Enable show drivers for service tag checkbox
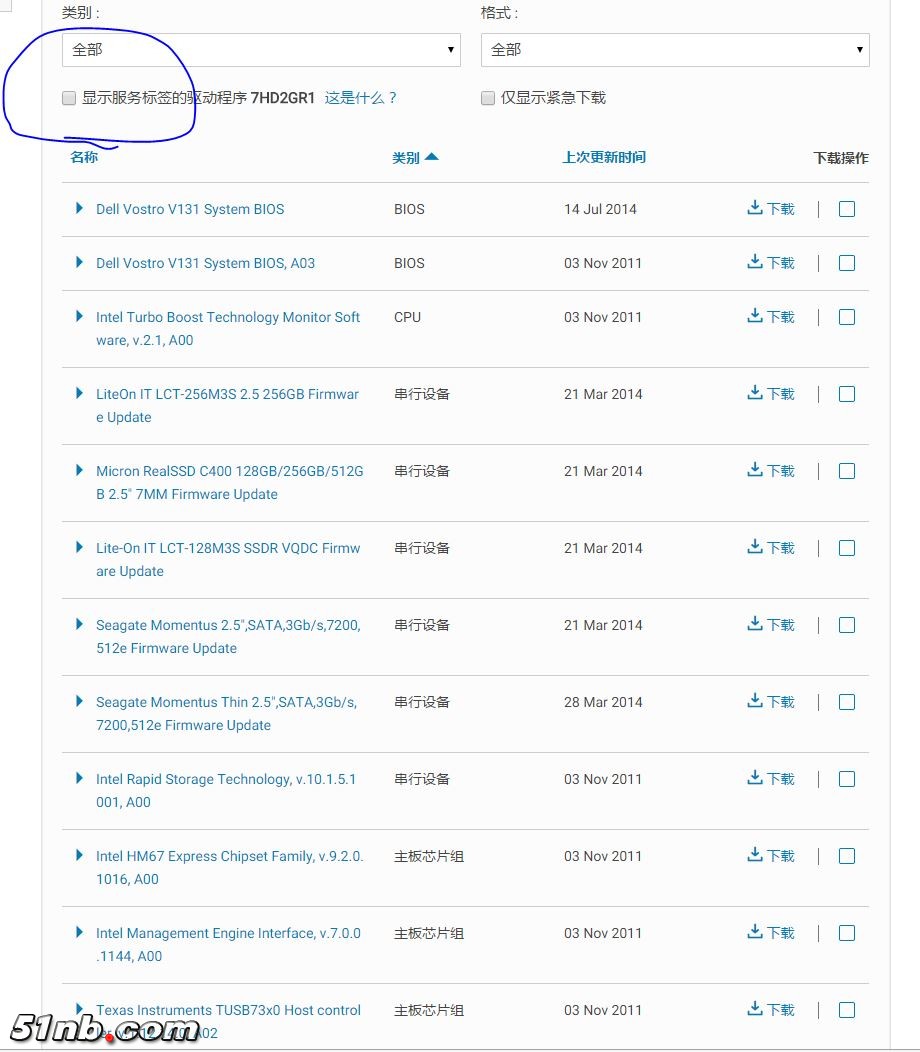920x1052 pixels. pos(69,98)
